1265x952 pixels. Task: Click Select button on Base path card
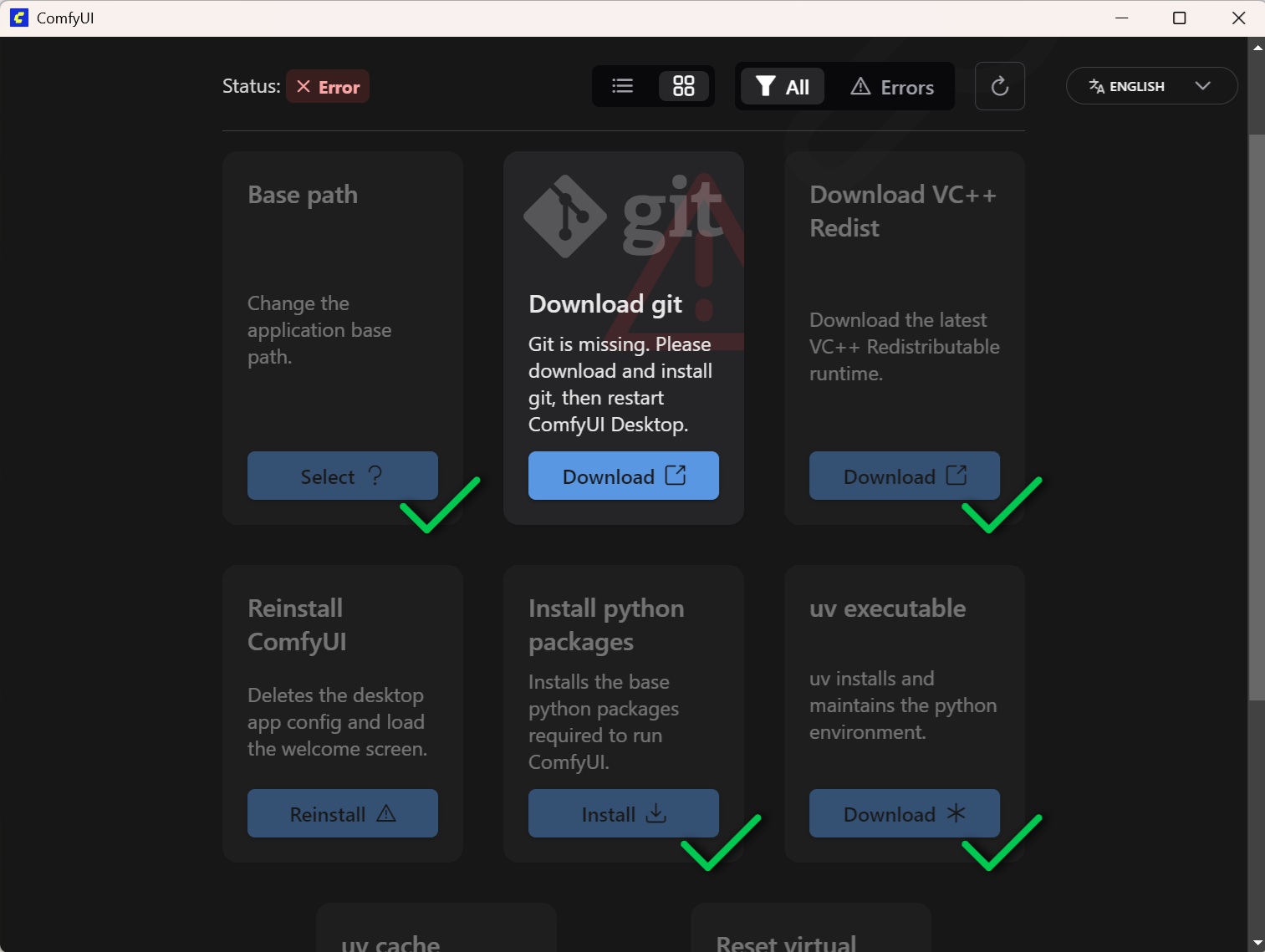point(343,476)
